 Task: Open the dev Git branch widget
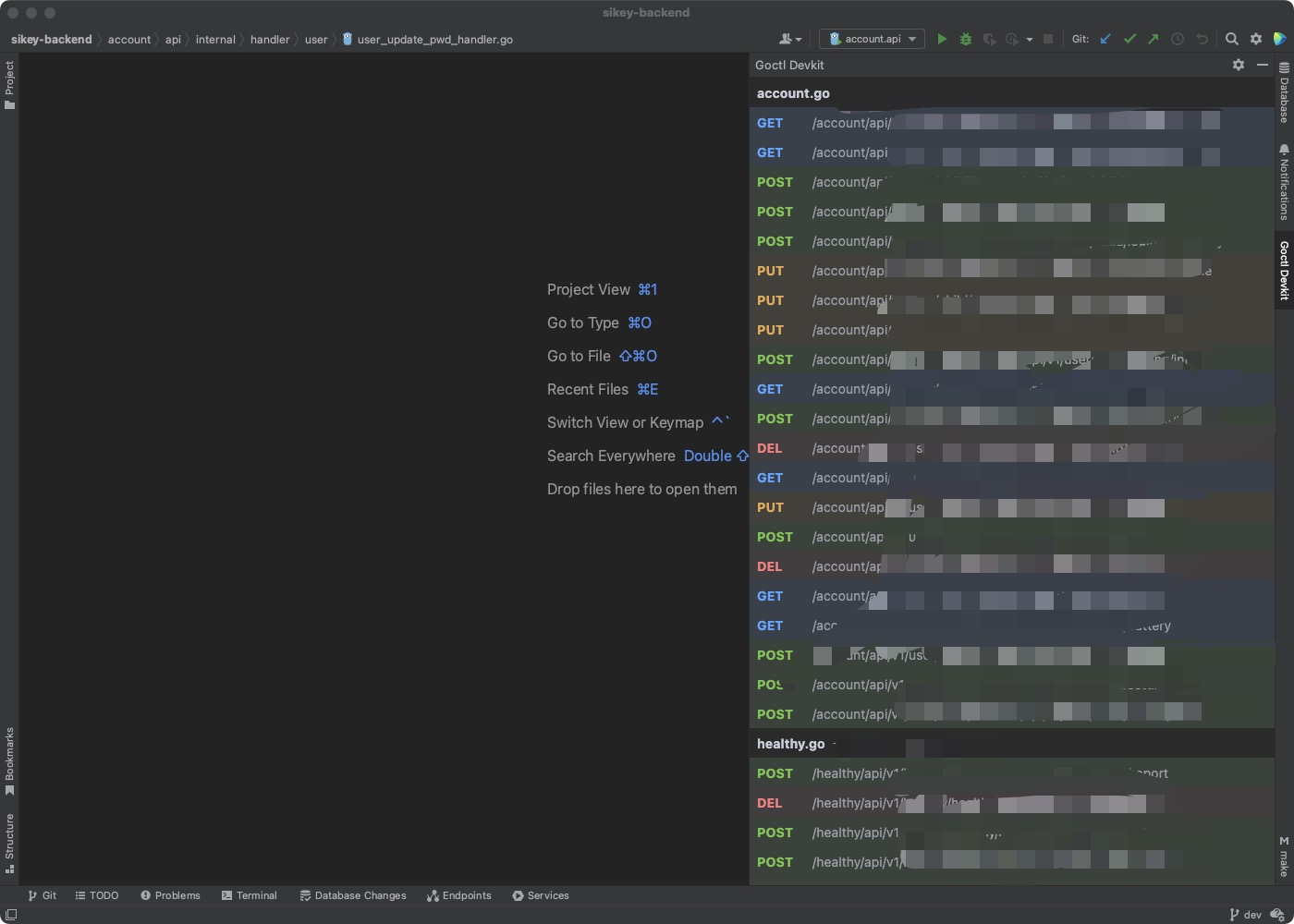click(1245, 915)
